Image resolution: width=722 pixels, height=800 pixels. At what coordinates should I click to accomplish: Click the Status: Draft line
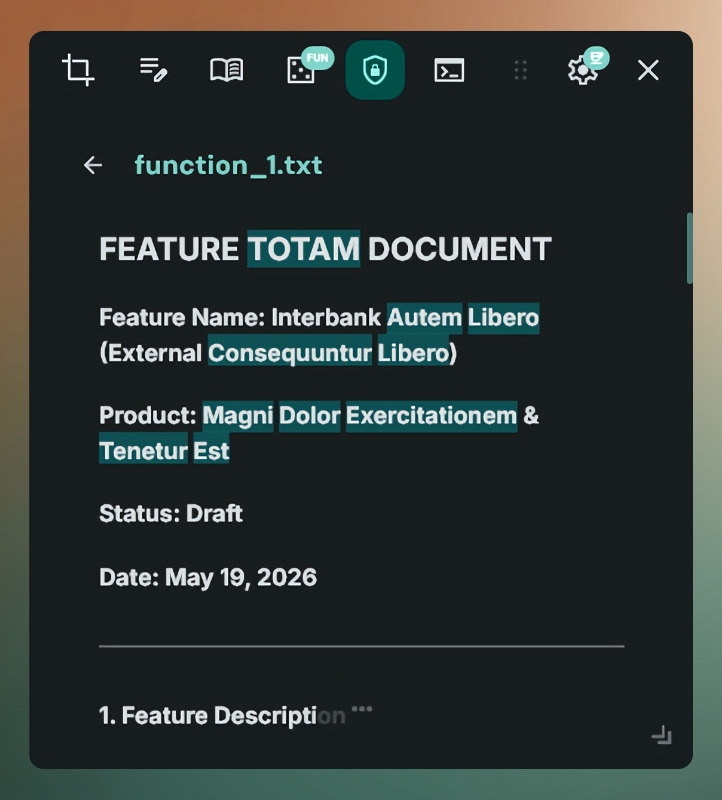171,514
